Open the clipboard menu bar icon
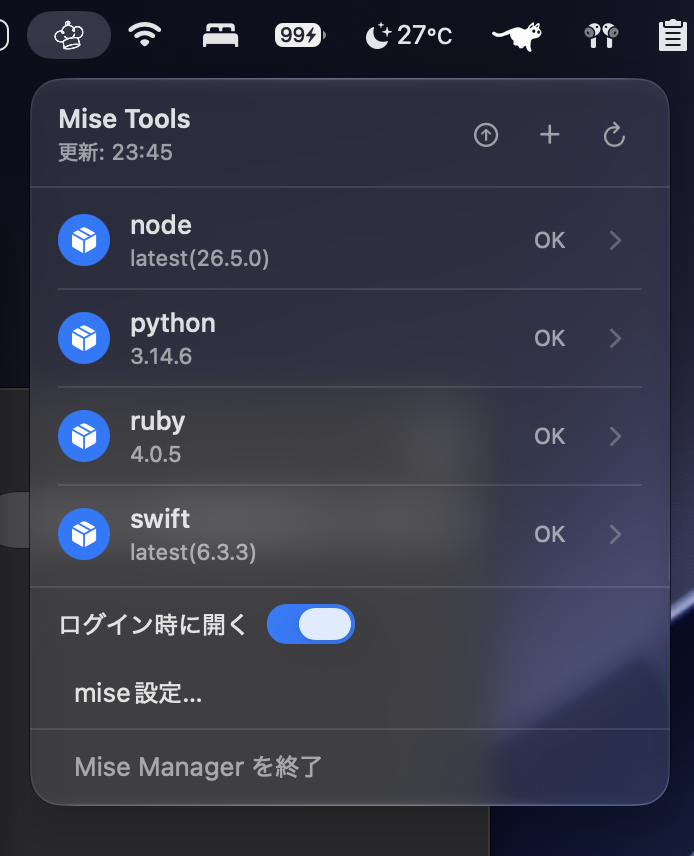This screenshot has width=694, height=856. click(672, 35)
